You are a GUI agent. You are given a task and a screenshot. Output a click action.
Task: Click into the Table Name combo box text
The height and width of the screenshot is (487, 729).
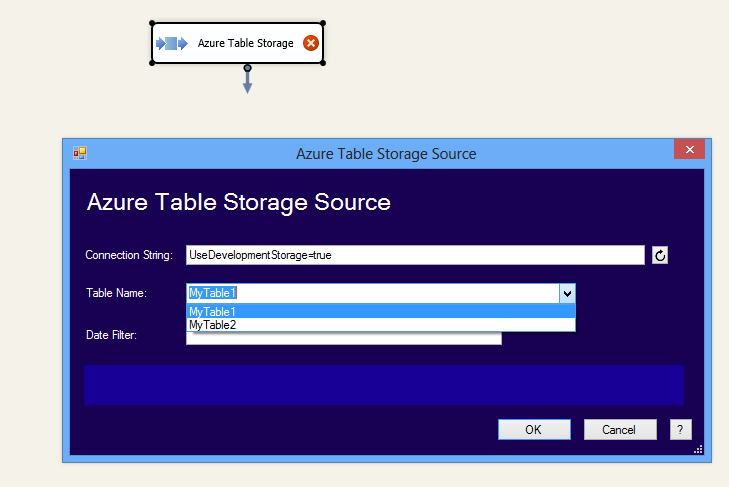[x=372, y=293]
